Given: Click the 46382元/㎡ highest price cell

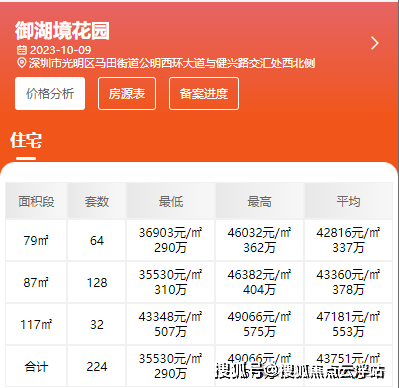Looking at the screenshot, I should click(x=259, y=282).
